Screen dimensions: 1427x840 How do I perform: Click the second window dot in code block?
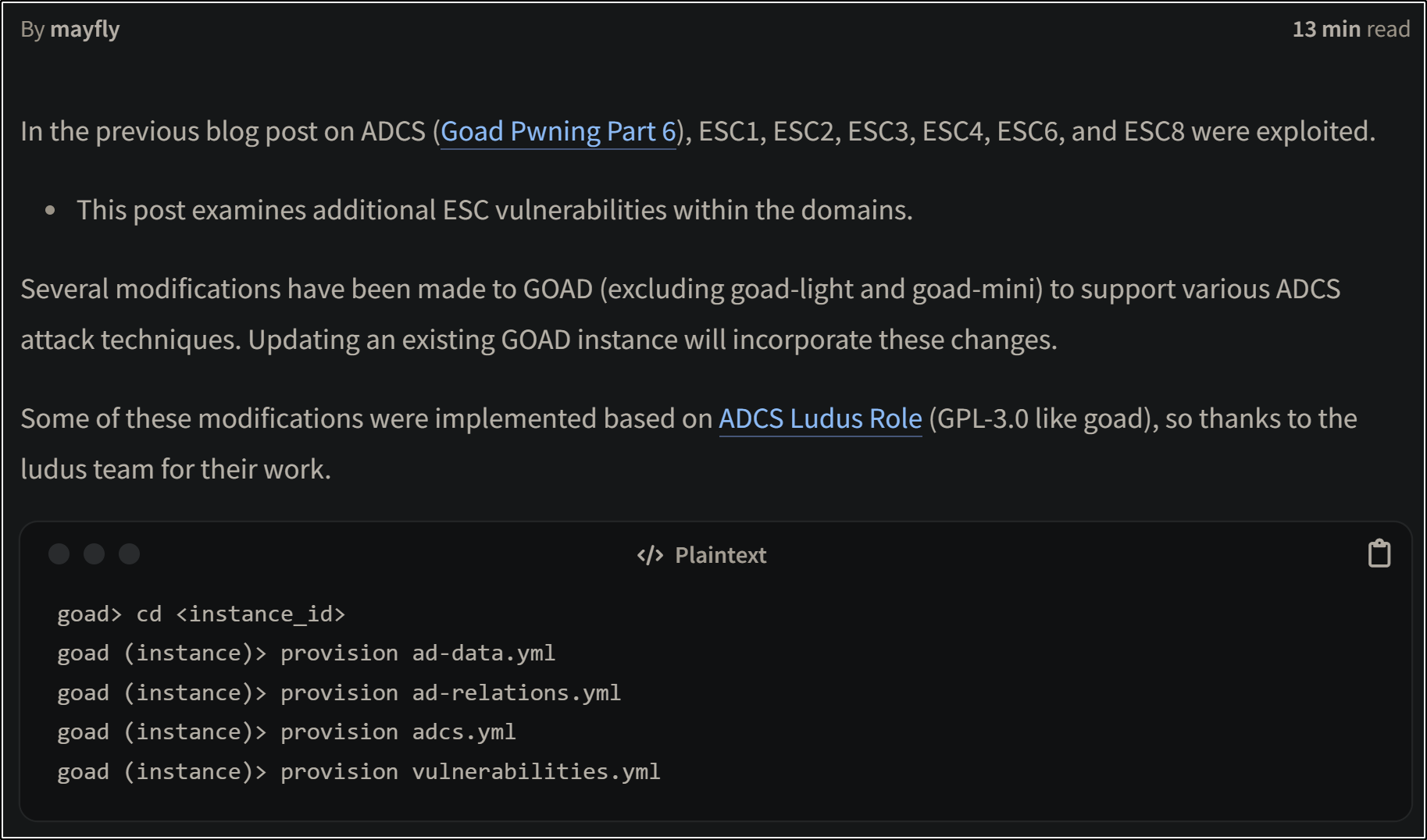click(95, 553)
